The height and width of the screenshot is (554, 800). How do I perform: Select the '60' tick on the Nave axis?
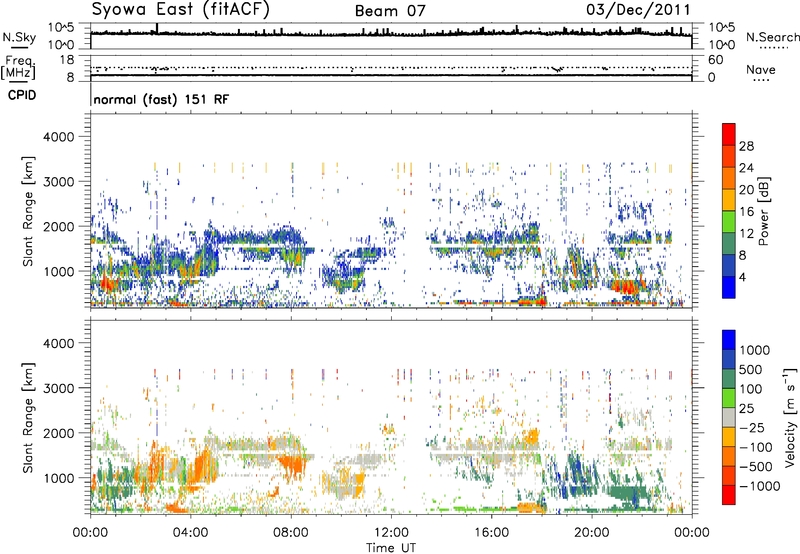[x=715, y=60]
